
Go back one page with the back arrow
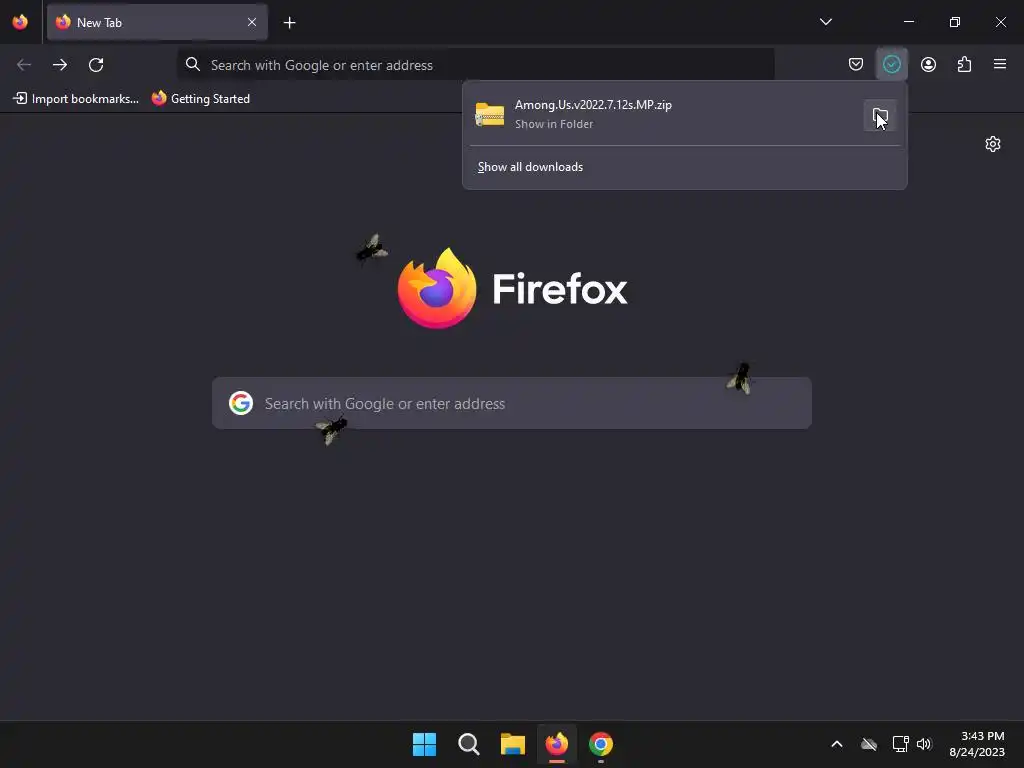click(24, 65)
